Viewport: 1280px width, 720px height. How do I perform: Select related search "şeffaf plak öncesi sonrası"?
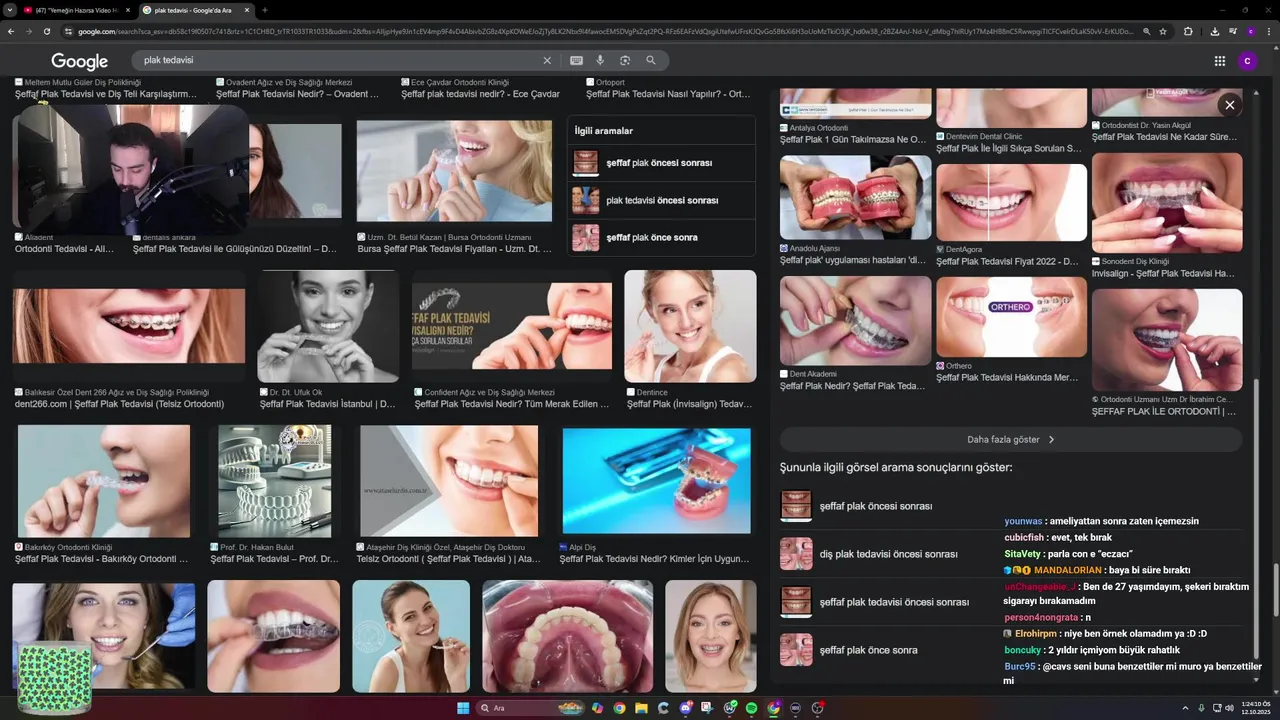(x=661, y=163)
